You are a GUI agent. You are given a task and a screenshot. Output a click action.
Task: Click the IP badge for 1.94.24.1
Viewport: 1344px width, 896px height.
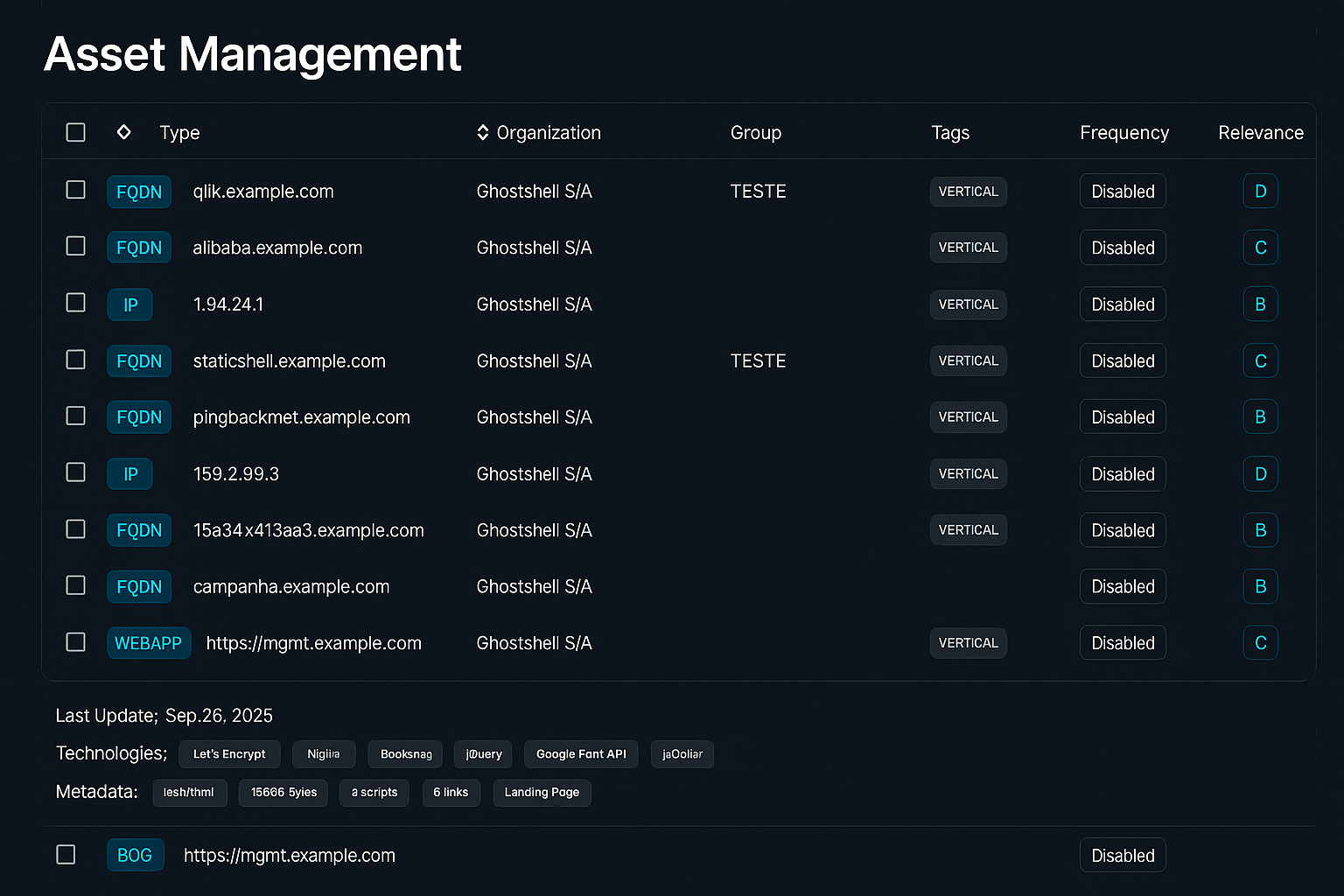tap(129, 304)
